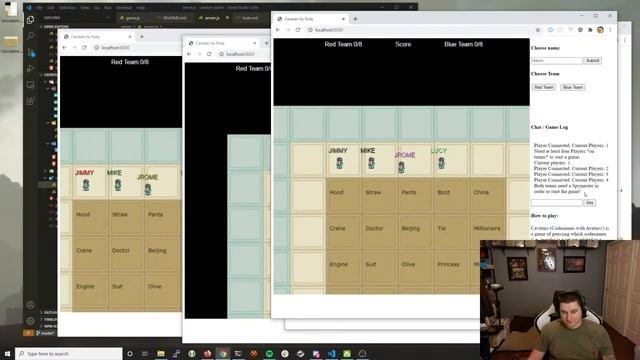This screenshot has width=640, height=360.
Task: Select the Princess word card in front window
Action: (x=451, y=268)
